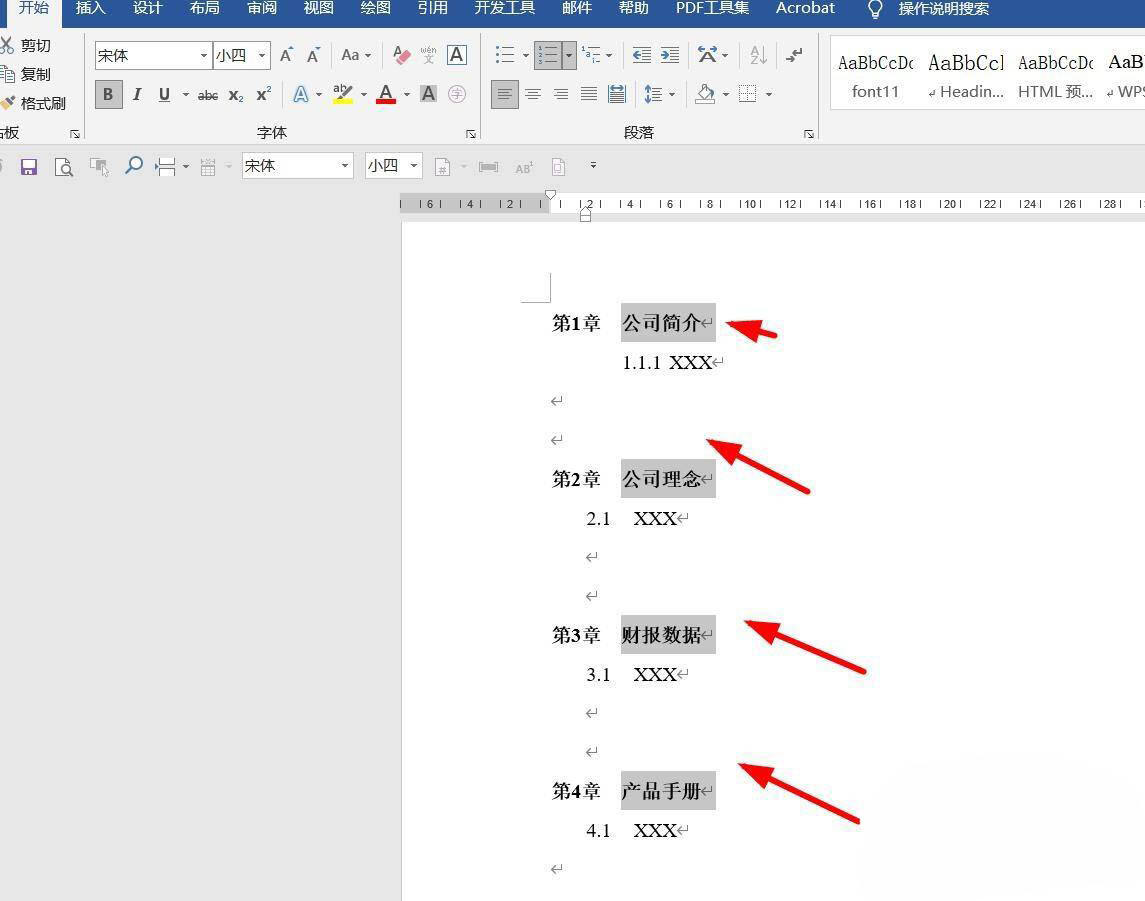Open the Change Case (Aa) dropdown
This screenshot has height=901, width=1145.
(x=356, y=55)
